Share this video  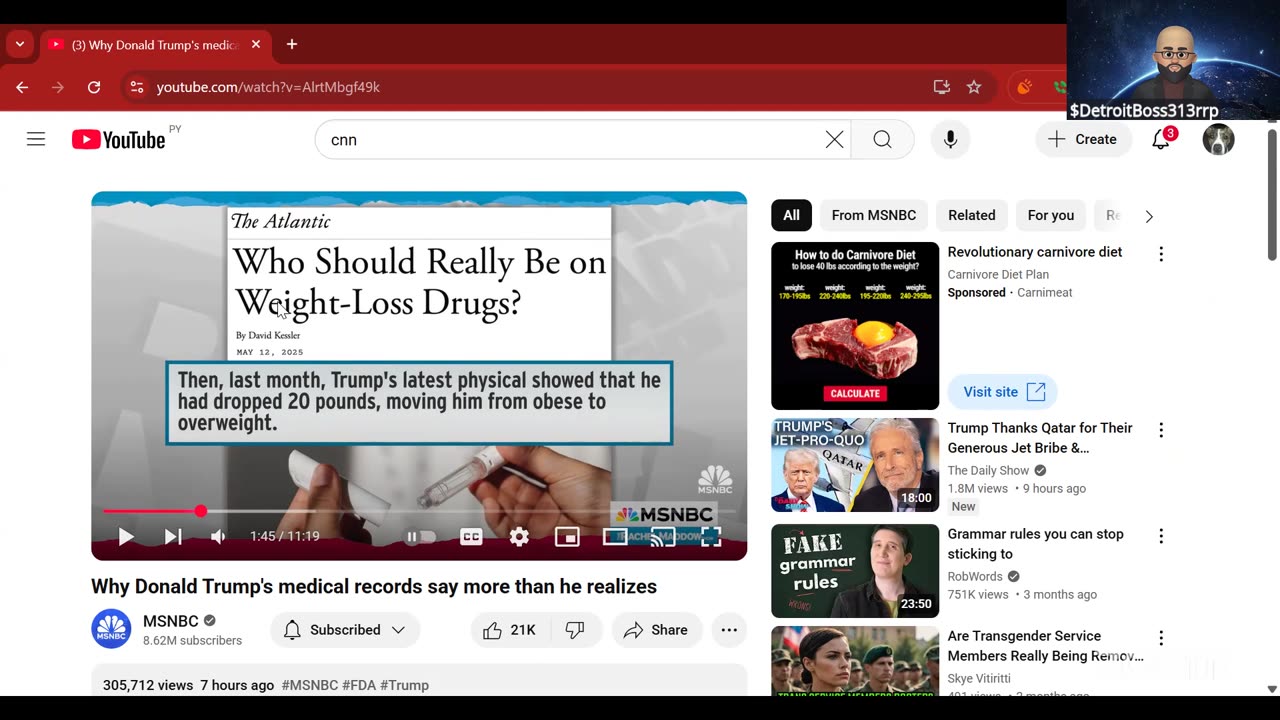click(x=656, y=630)
